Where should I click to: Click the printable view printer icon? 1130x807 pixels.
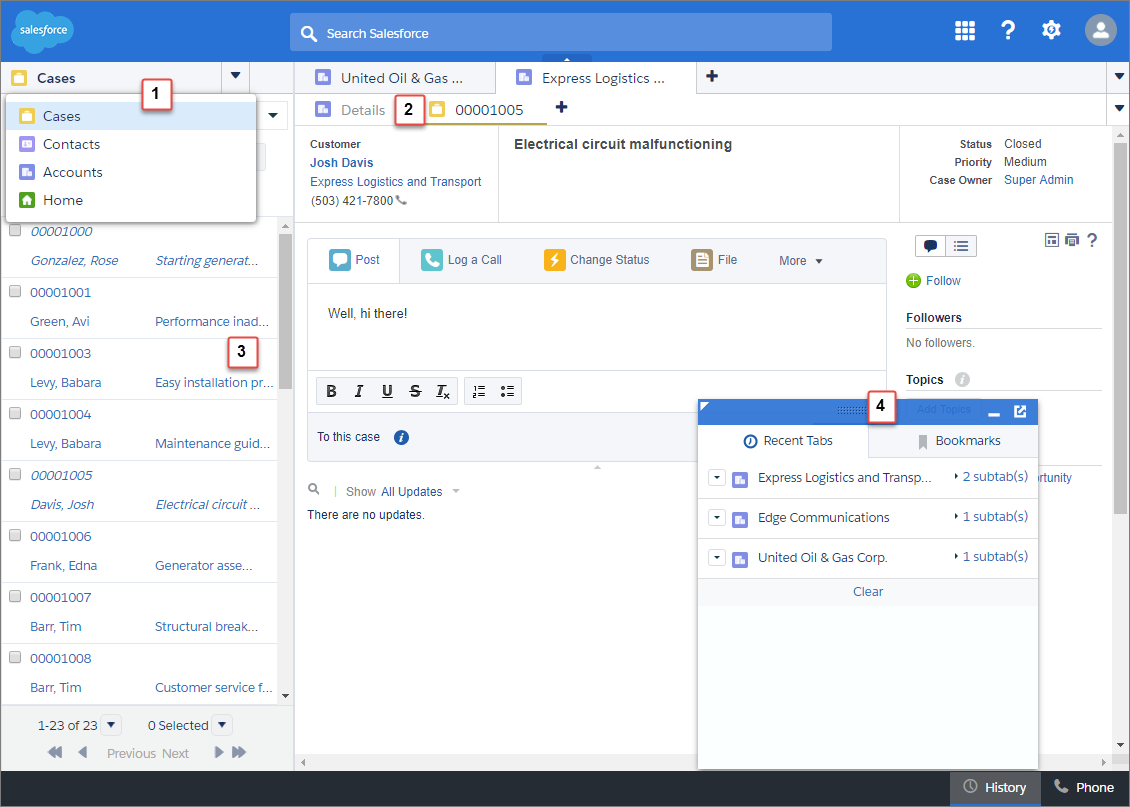point(1072,240)
